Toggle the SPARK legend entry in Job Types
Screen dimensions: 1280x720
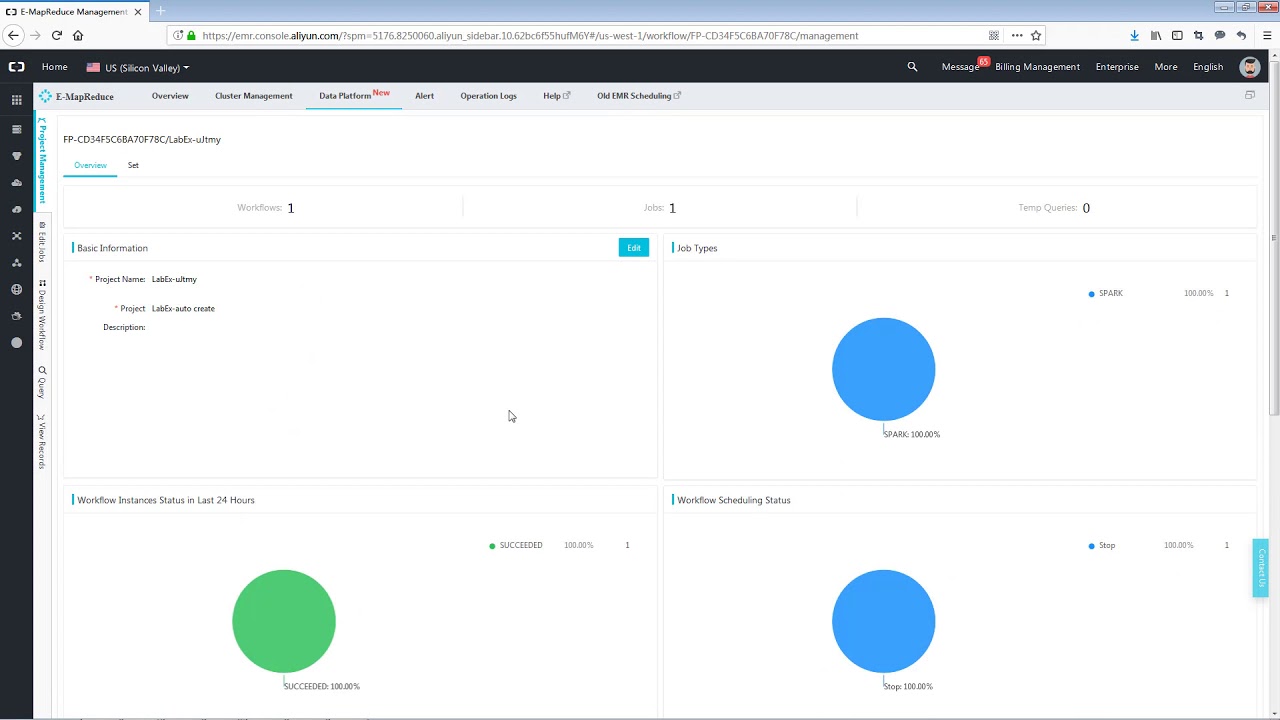(x=1106, y=293)
